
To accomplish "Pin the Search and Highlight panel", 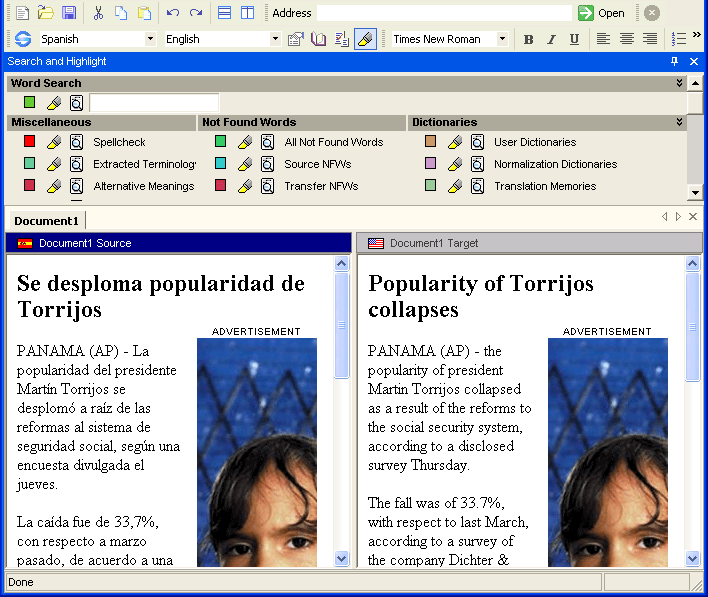I will 675,61.
